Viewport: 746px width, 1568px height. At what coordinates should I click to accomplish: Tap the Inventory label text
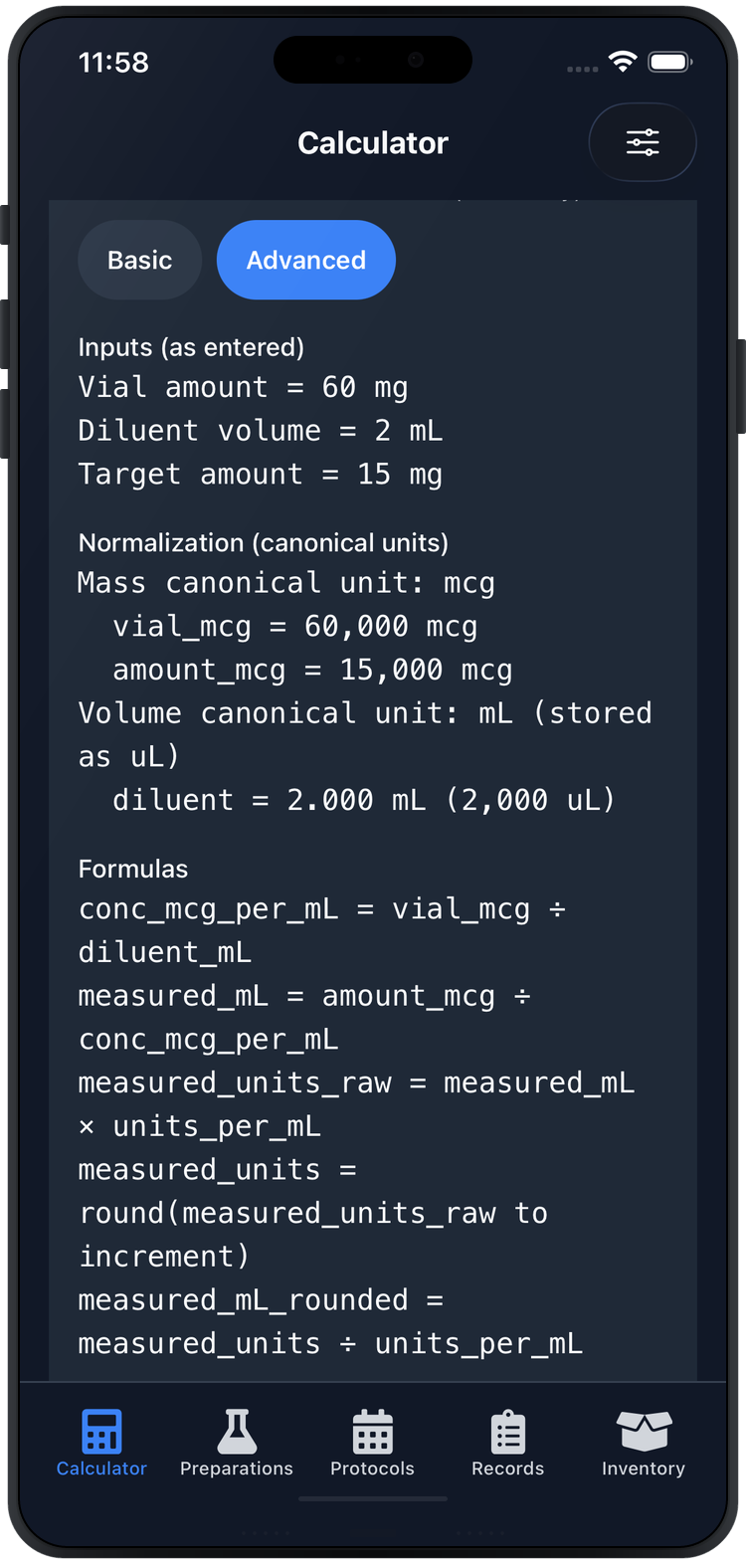click(x=643, y=1468)
